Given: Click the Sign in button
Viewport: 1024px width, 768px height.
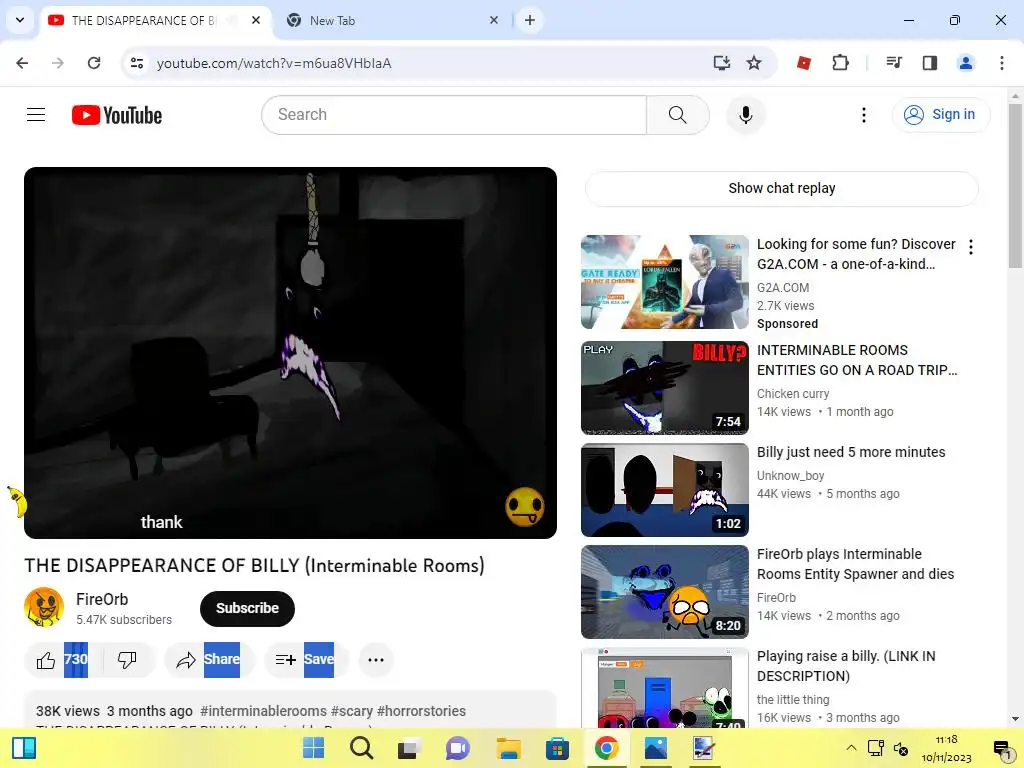Looking at the screenshot, I should click(x=940, y=115).
